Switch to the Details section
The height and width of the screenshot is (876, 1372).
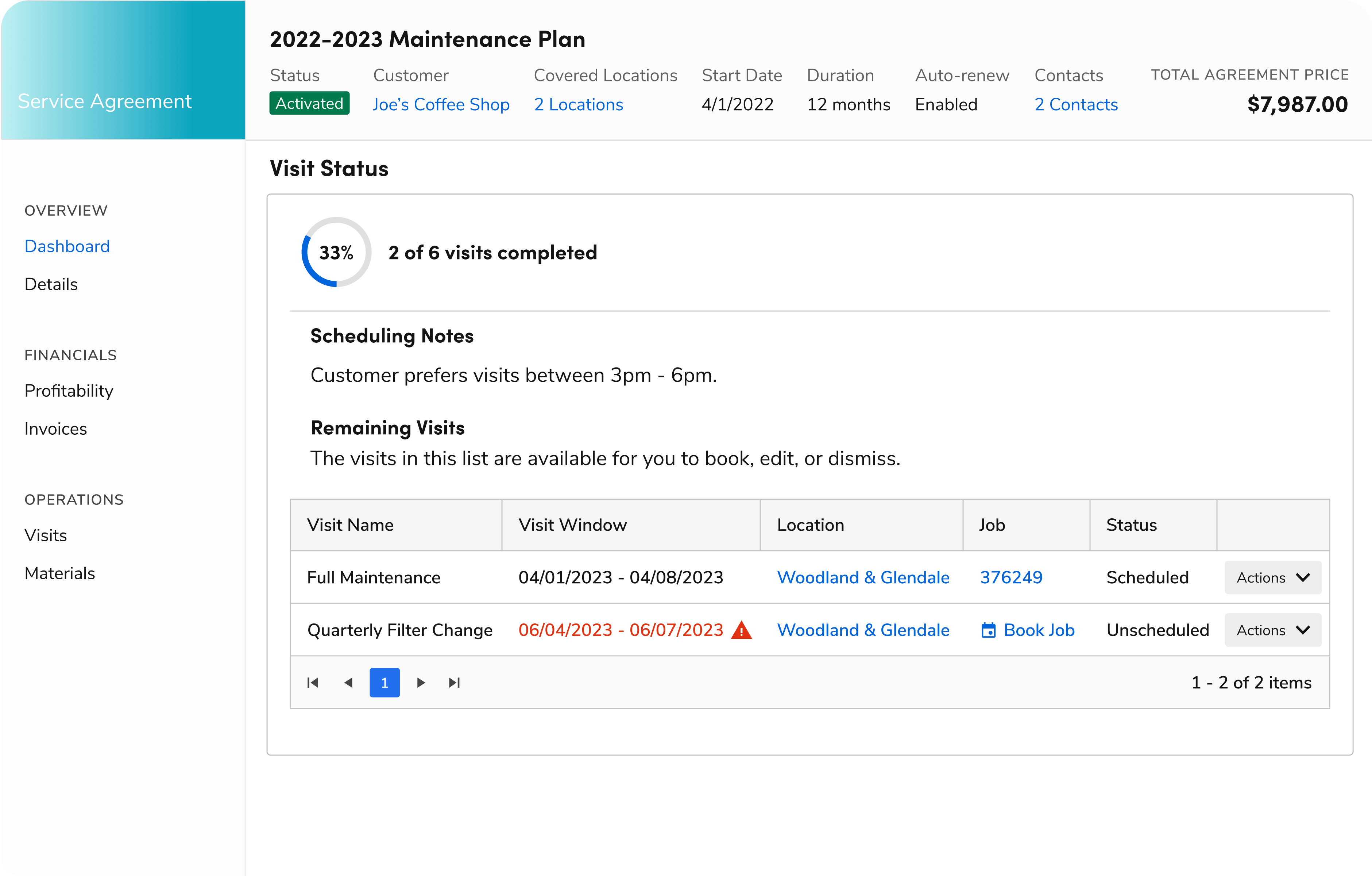tap(51, 283)
